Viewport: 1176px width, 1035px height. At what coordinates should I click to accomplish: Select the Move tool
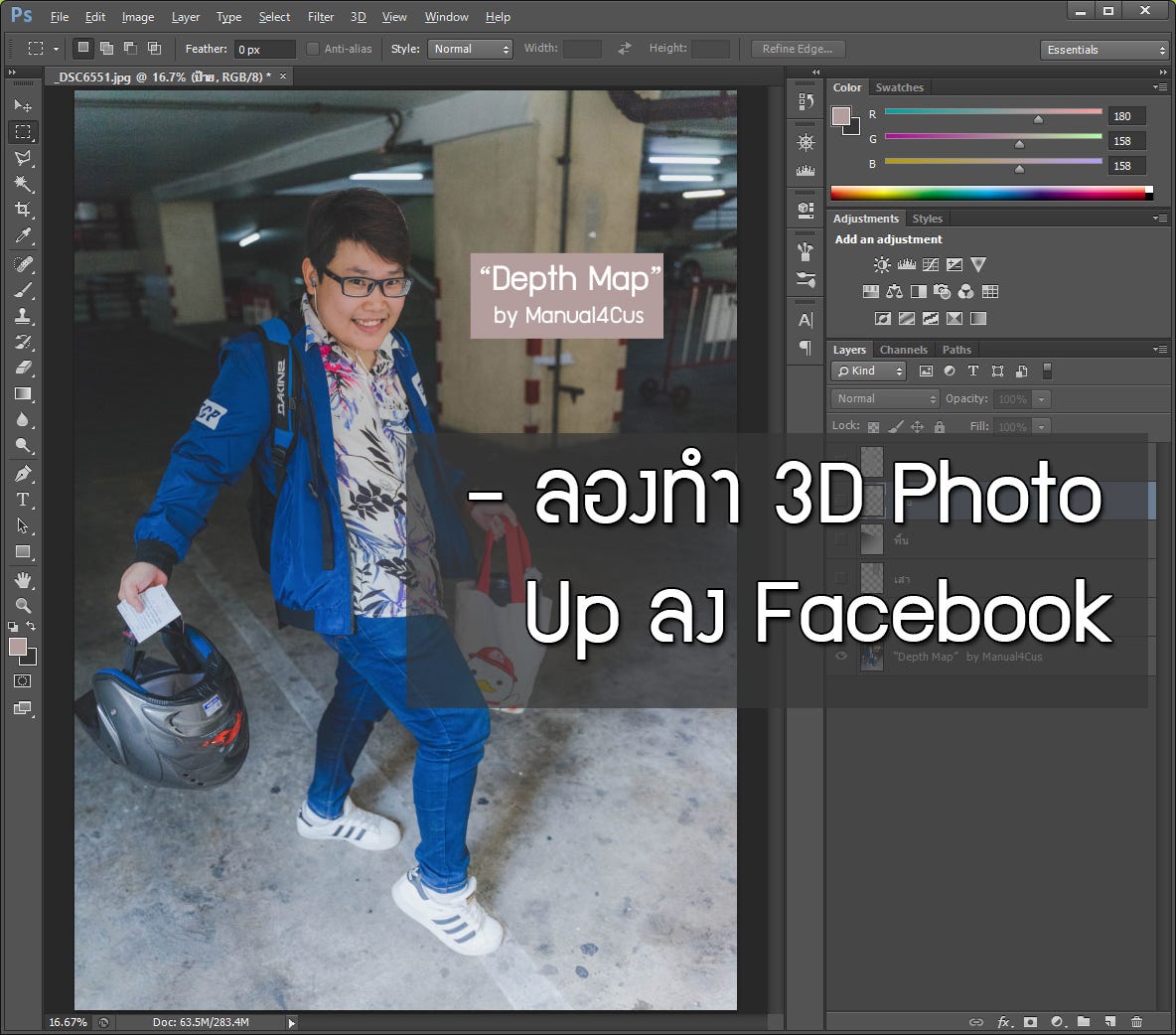tap(23, 105)
